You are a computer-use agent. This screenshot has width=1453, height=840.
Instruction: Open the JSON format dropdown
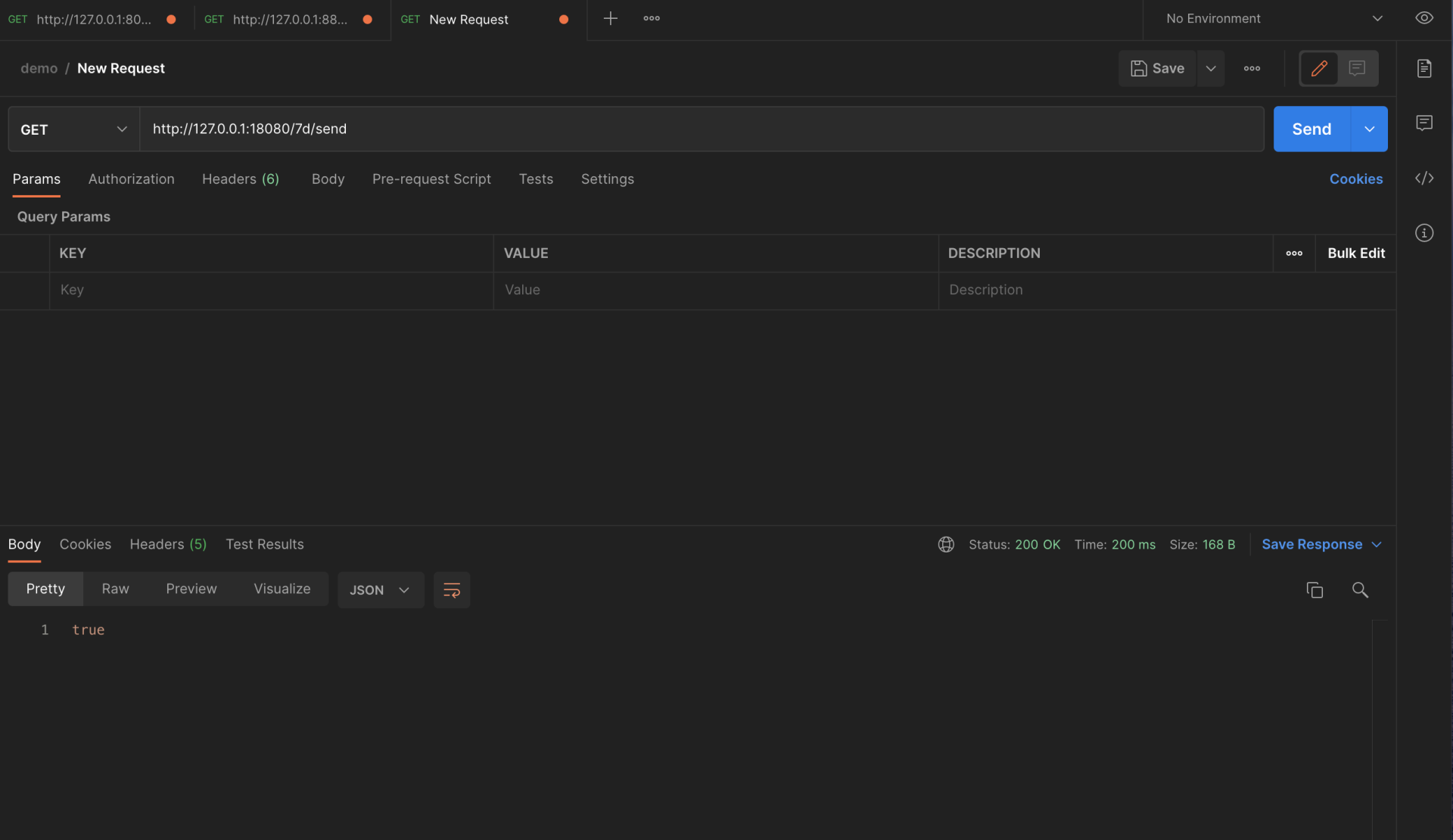point(380,590)
